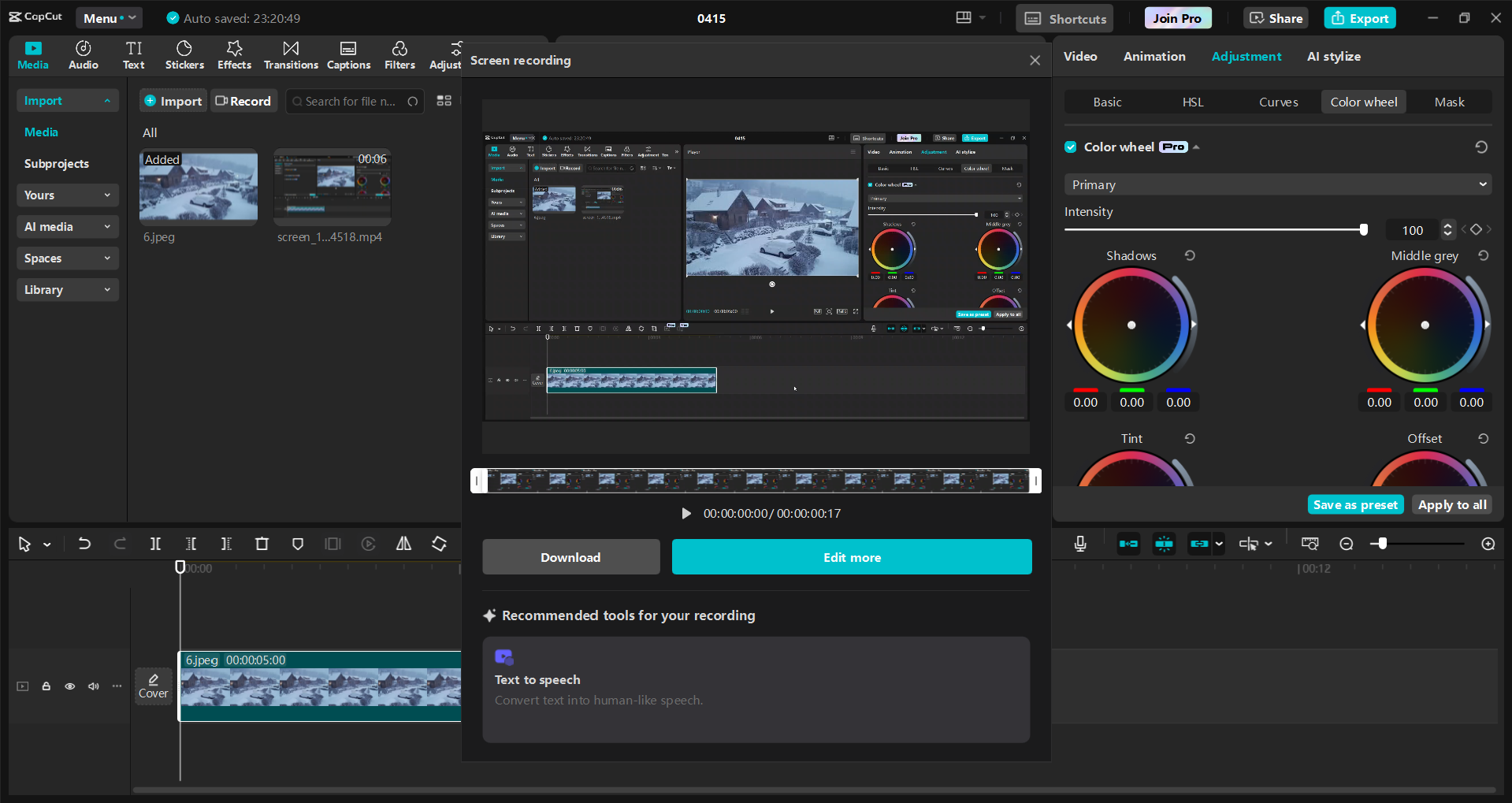Switch to the Curves tab
The width and height of the screenshot is (1512, 803).
point(1278,102)
